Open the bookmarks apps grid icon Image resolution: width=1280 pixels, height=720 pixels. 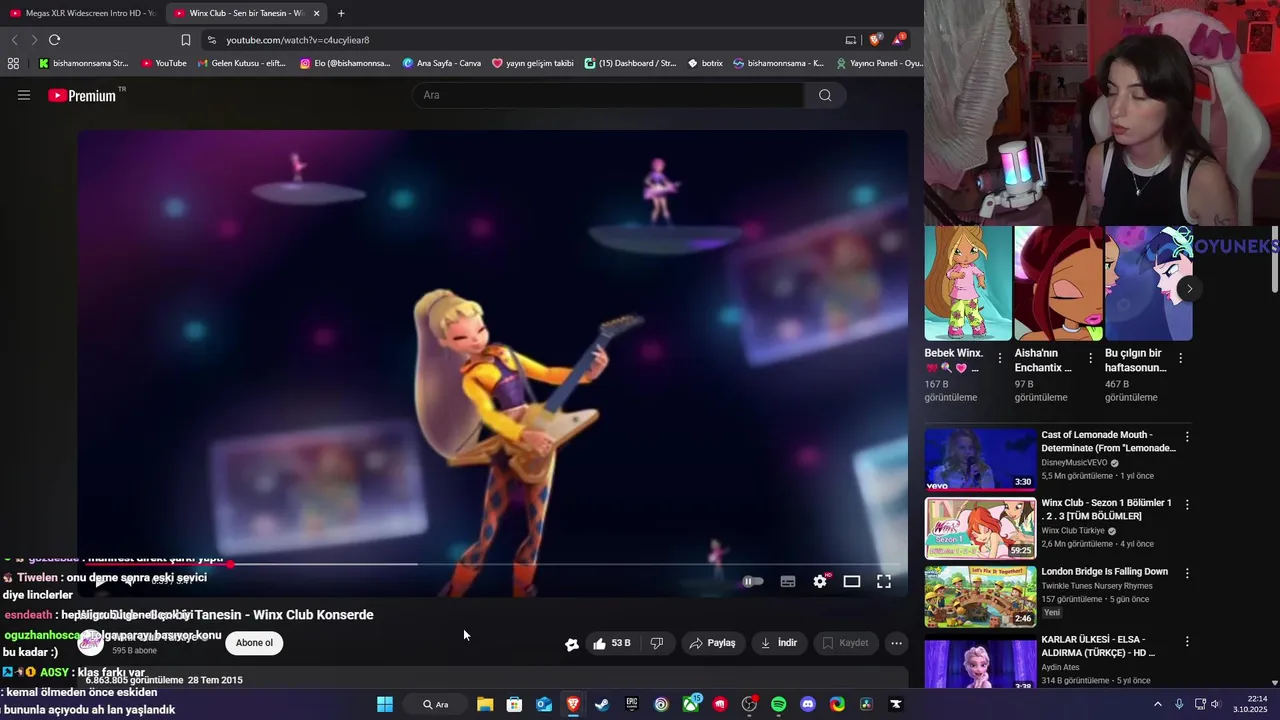tap(13, 63)
